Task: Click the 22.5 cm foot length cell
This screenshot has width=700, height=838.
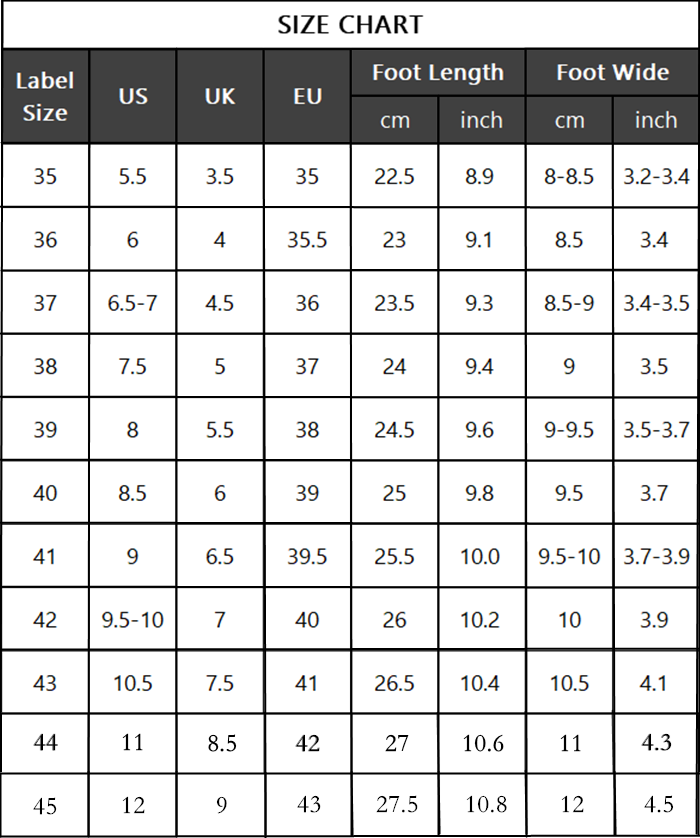Action: click(x=395, y=177)
